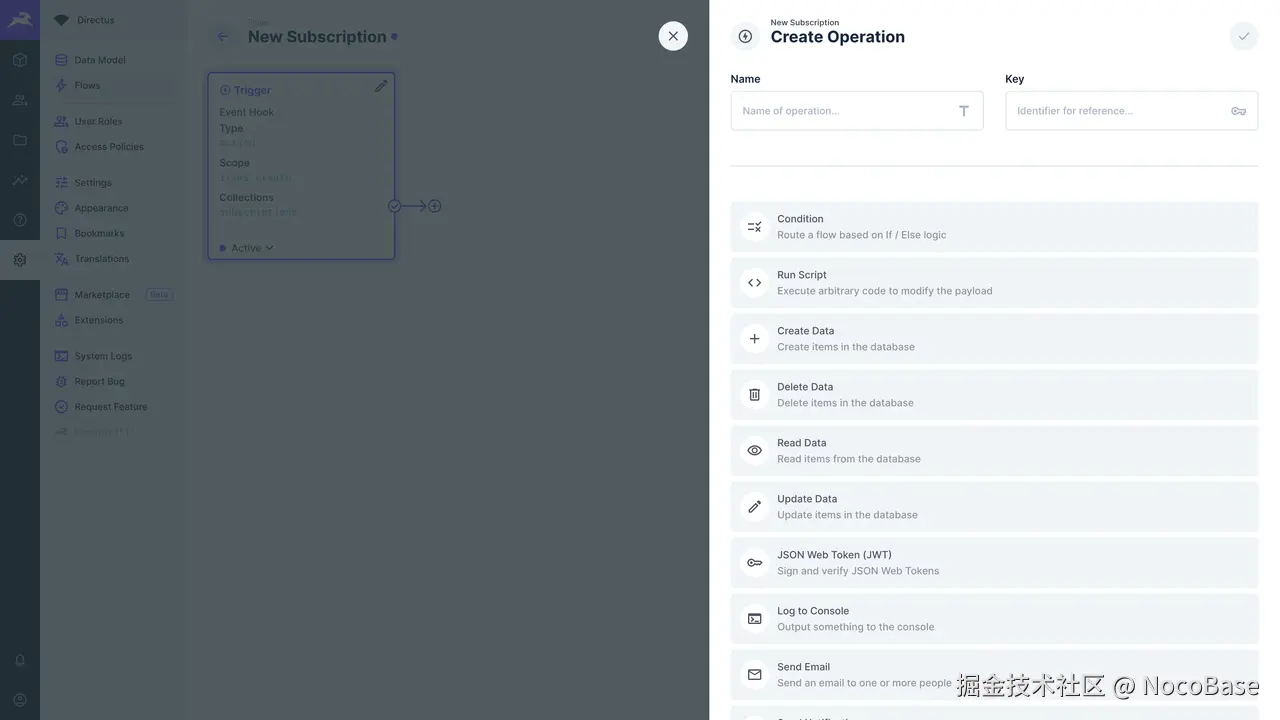
Task: Click the Send Email envelope icon
Action: pos(754,675)
